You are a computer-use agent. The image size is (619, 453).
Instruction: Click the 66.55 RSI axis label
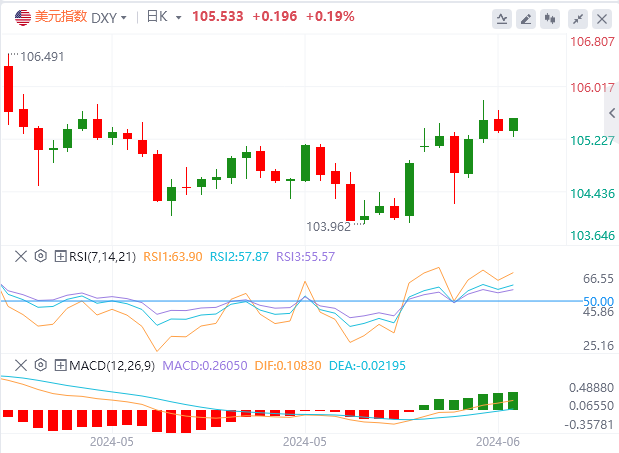point(598,279)
